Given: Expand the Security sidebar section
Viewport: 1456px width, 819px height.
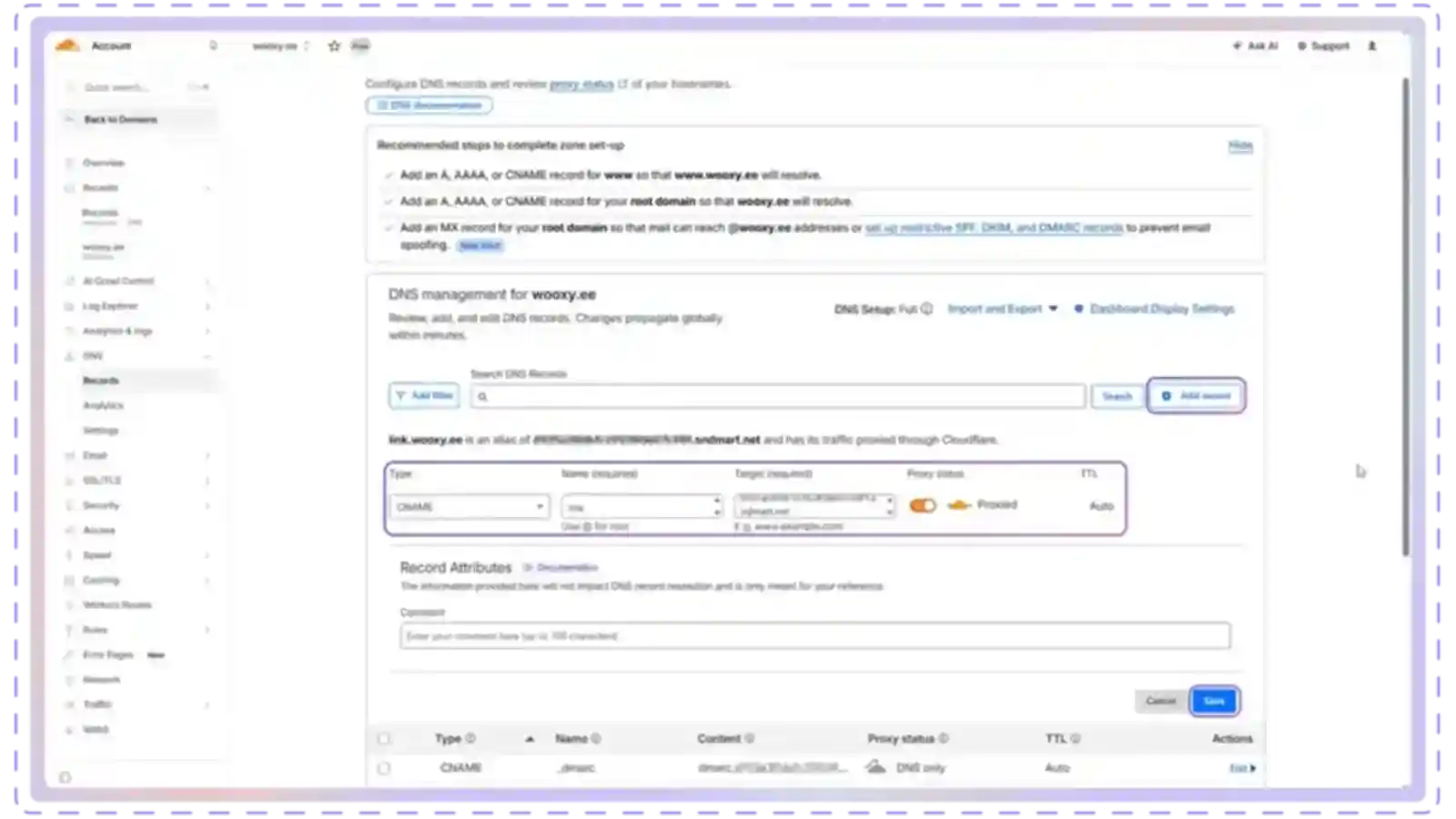Looking at the screenshot, I should coord(101,505).
